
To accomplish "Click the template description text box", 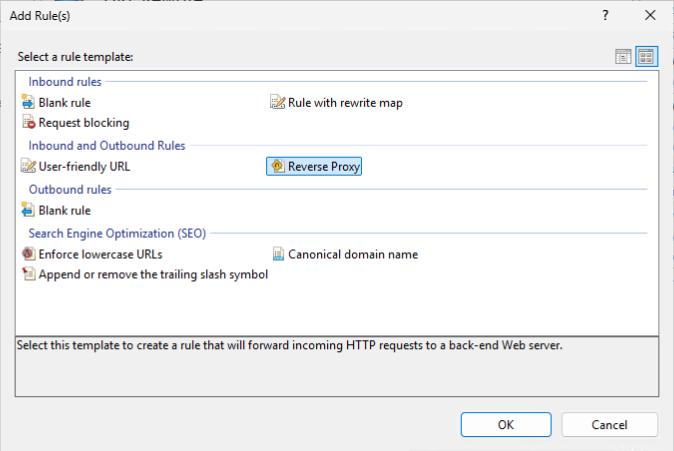I will [x=337, y=367].
